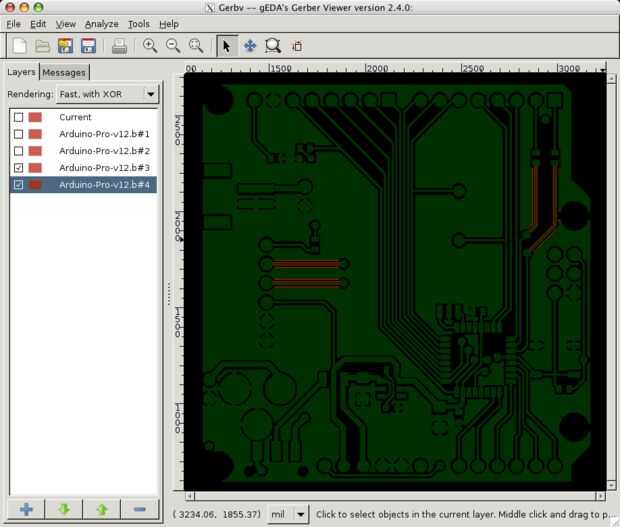This screenshot has width=620, height=527.
Task: Open the View menu
Action: [65, 24]
